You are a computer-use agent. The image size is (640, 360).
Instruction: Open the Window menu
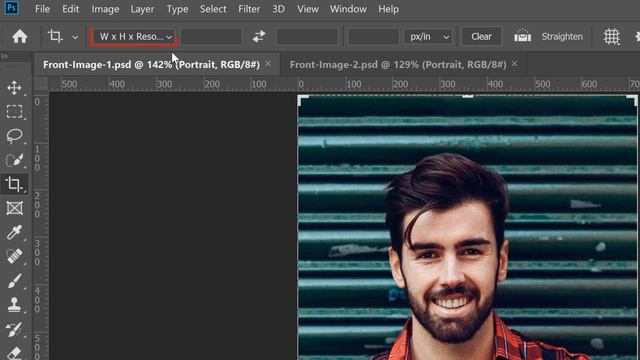click(348, 9)
